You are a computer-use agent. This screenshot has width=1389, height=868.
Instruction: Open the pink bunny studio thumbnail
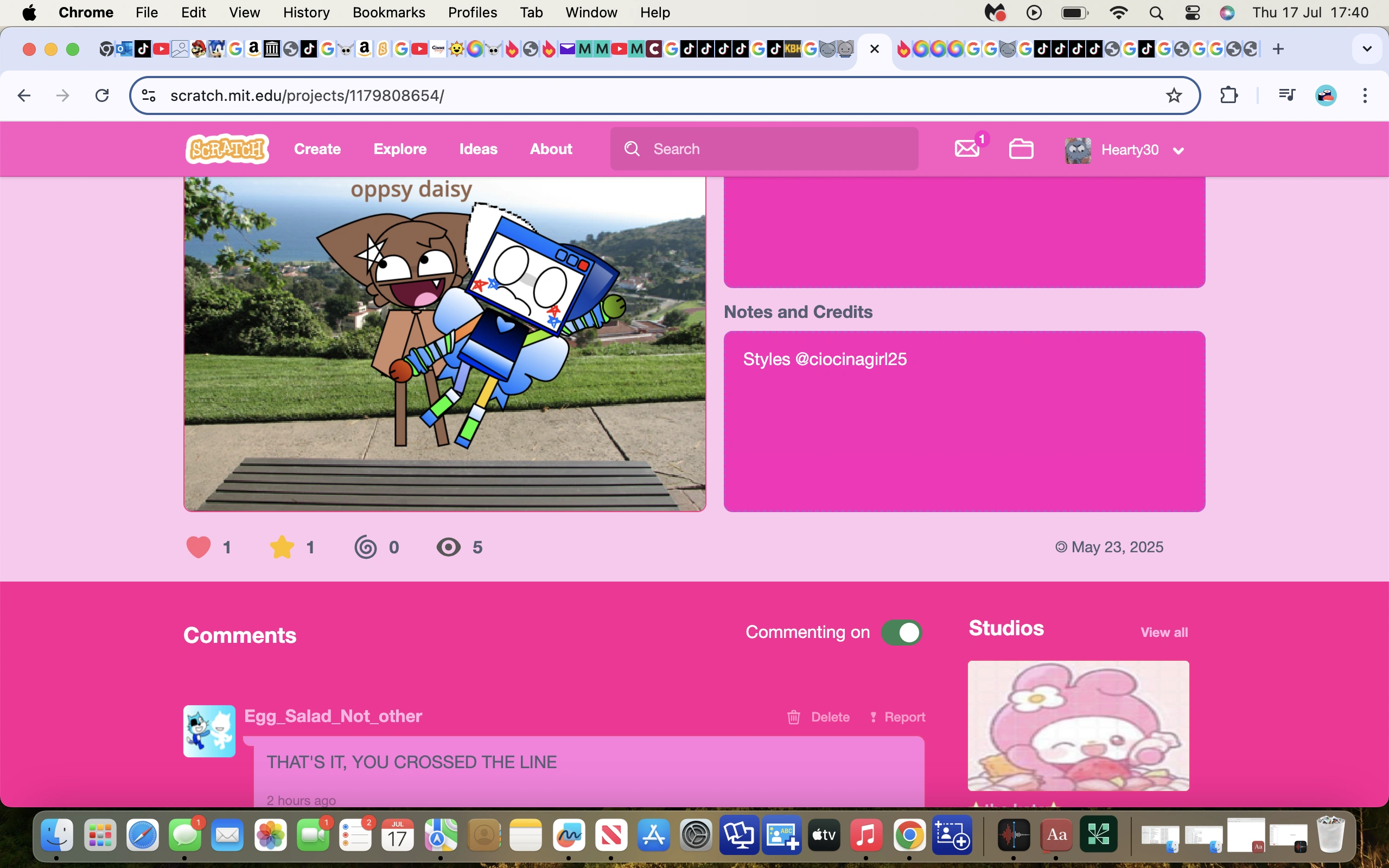1078,726
